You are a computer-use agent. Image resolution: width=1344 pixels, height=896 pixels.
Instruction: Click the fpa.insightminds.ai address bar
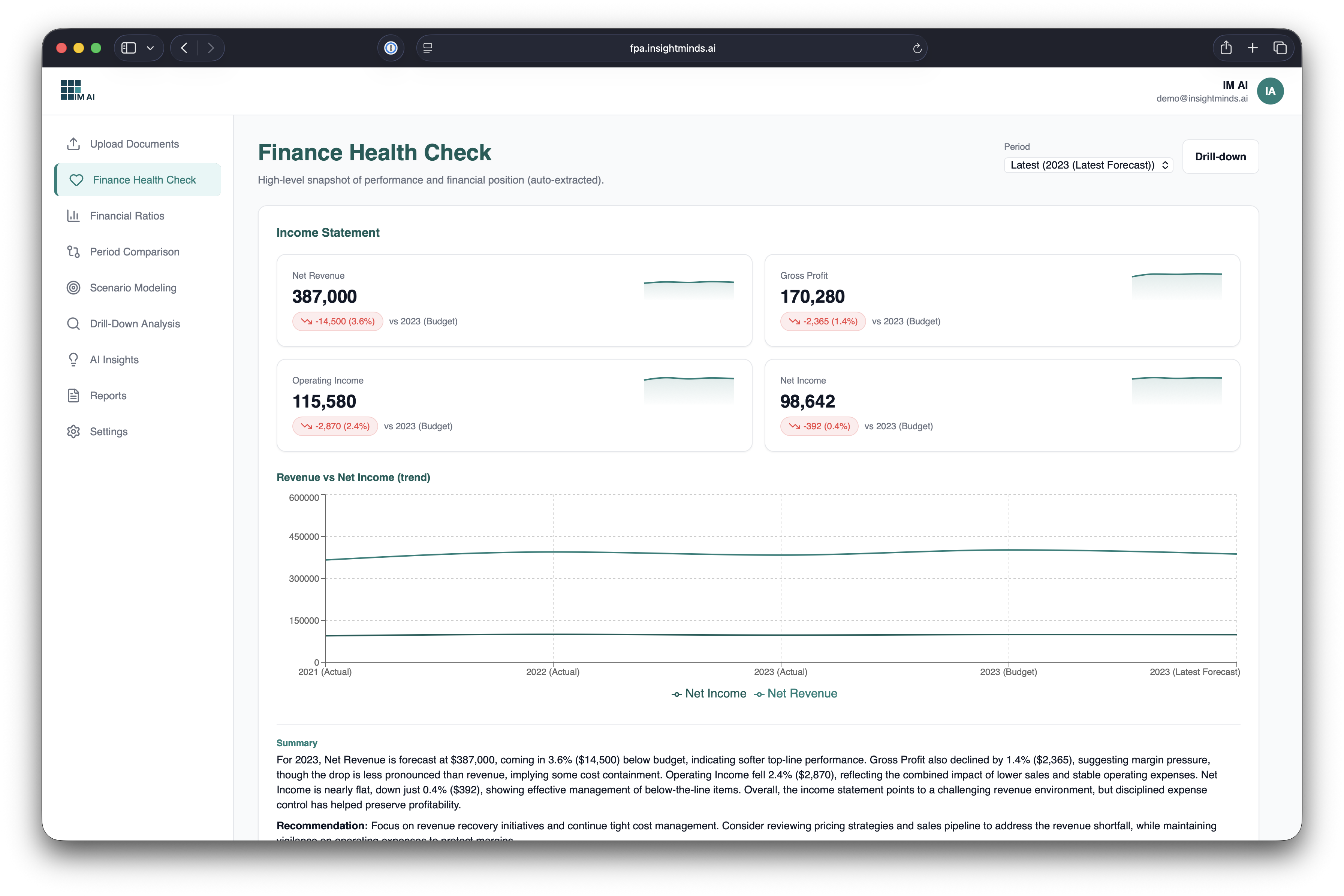[672, 49]
